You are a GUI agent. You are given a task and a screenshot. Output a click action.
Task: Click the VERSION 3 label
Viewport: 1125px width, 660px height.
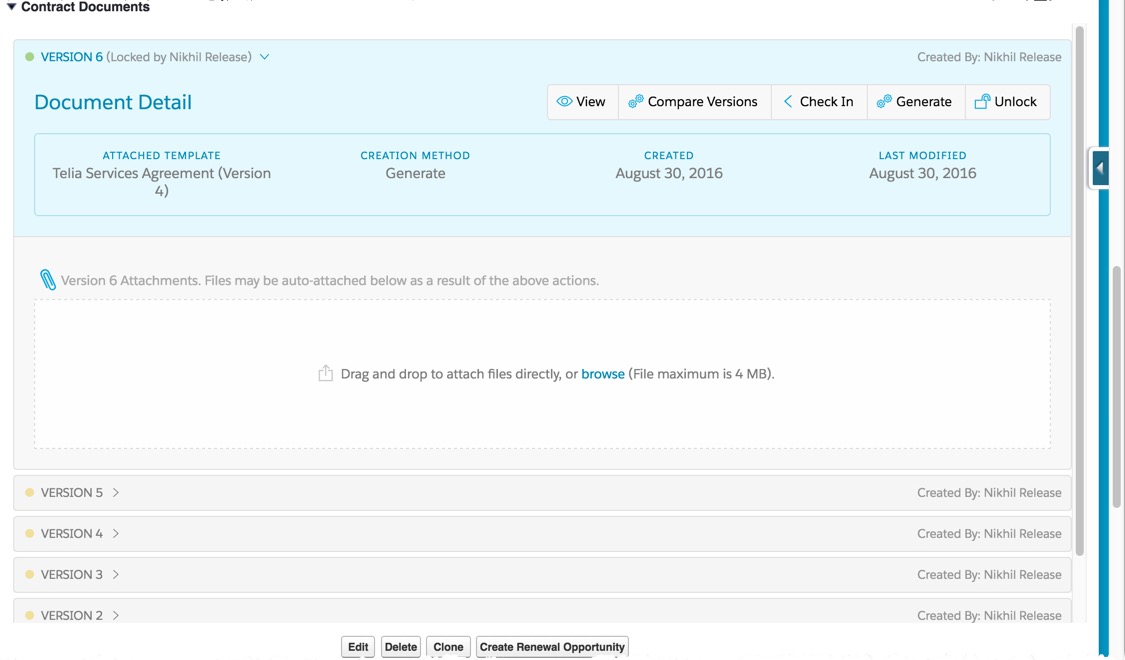click(71, 575)
